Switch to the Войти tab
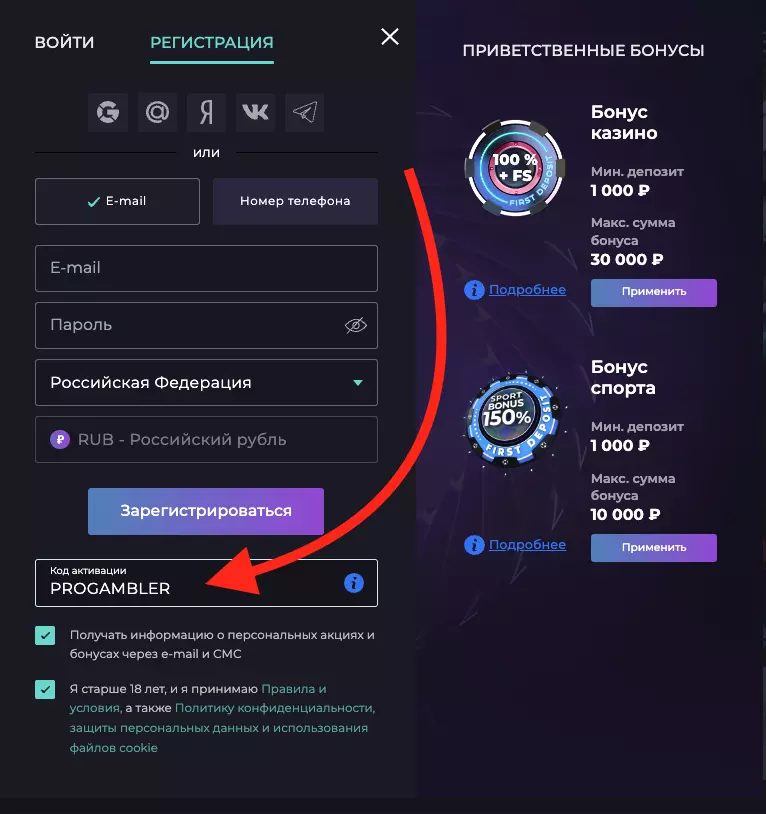Image resolution: width=766 pixels, height=814 pixels. point(64,42)
